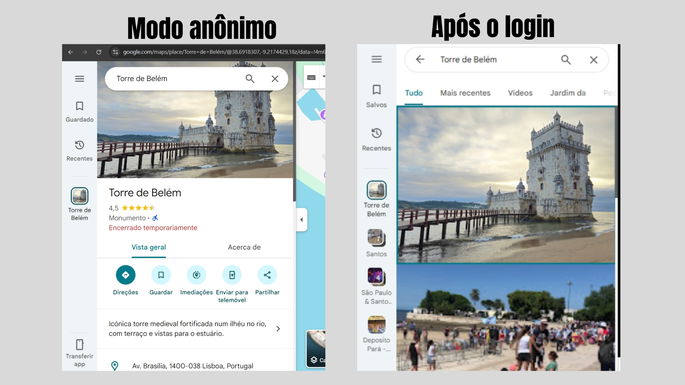
Task: Open hamburger menu in logged-in window
Action: coord(377,59)
